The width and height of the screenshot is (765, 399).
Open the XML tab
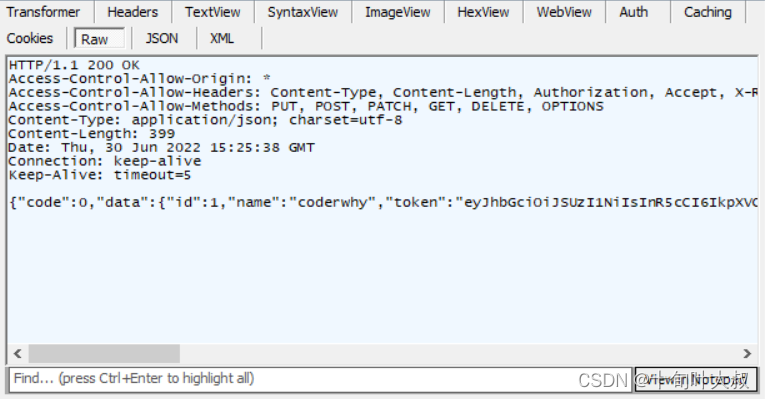222,38
